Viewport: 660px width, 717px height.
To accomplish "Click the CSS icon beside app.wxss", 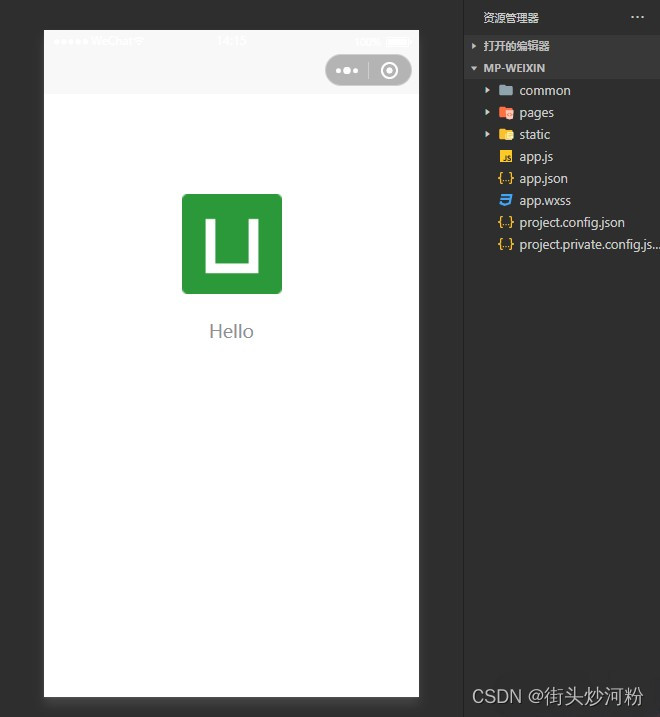I will click(506, 200).
